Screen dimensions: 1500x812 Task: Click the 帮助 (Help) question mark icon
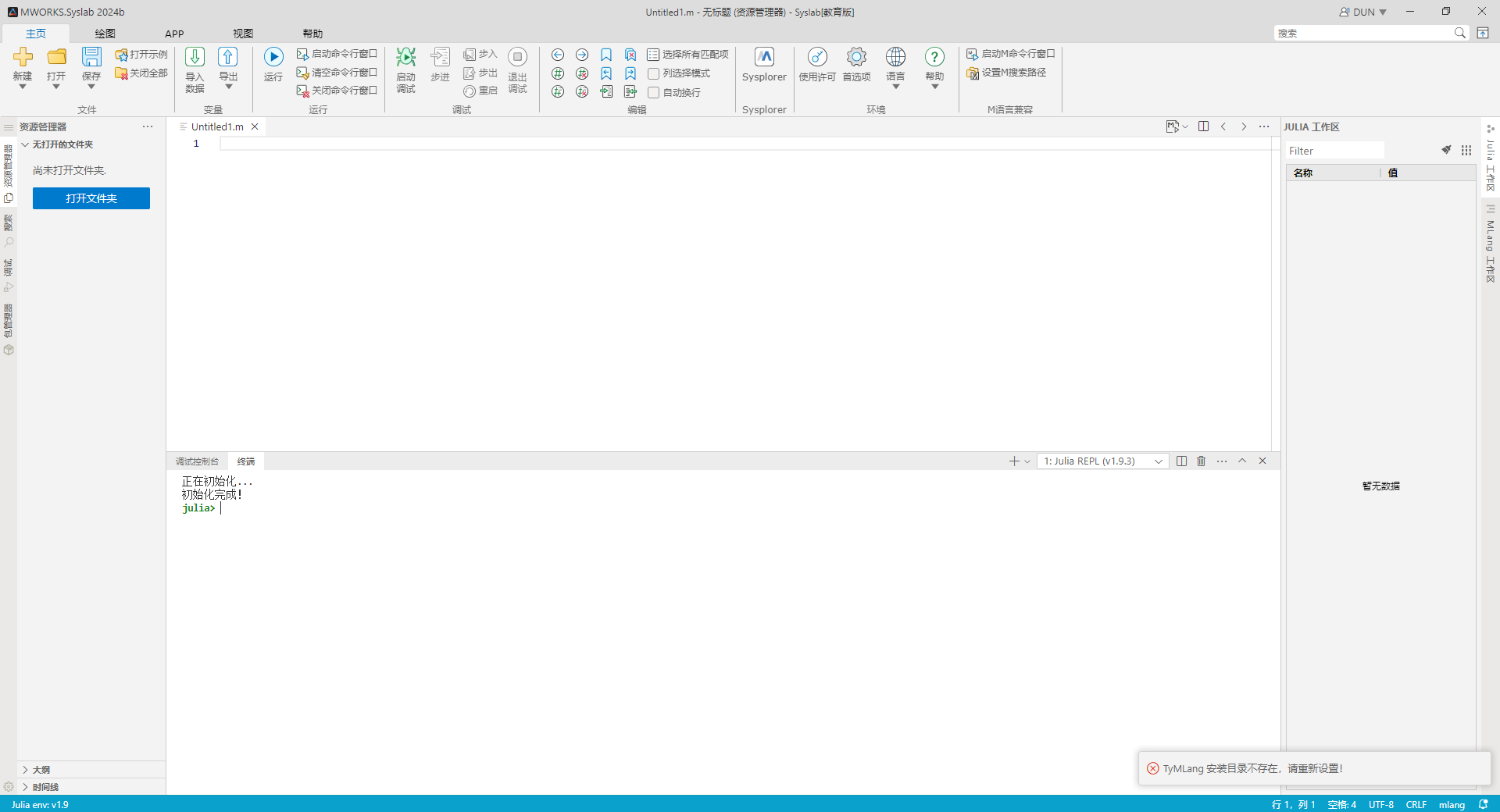click(934, 56)
